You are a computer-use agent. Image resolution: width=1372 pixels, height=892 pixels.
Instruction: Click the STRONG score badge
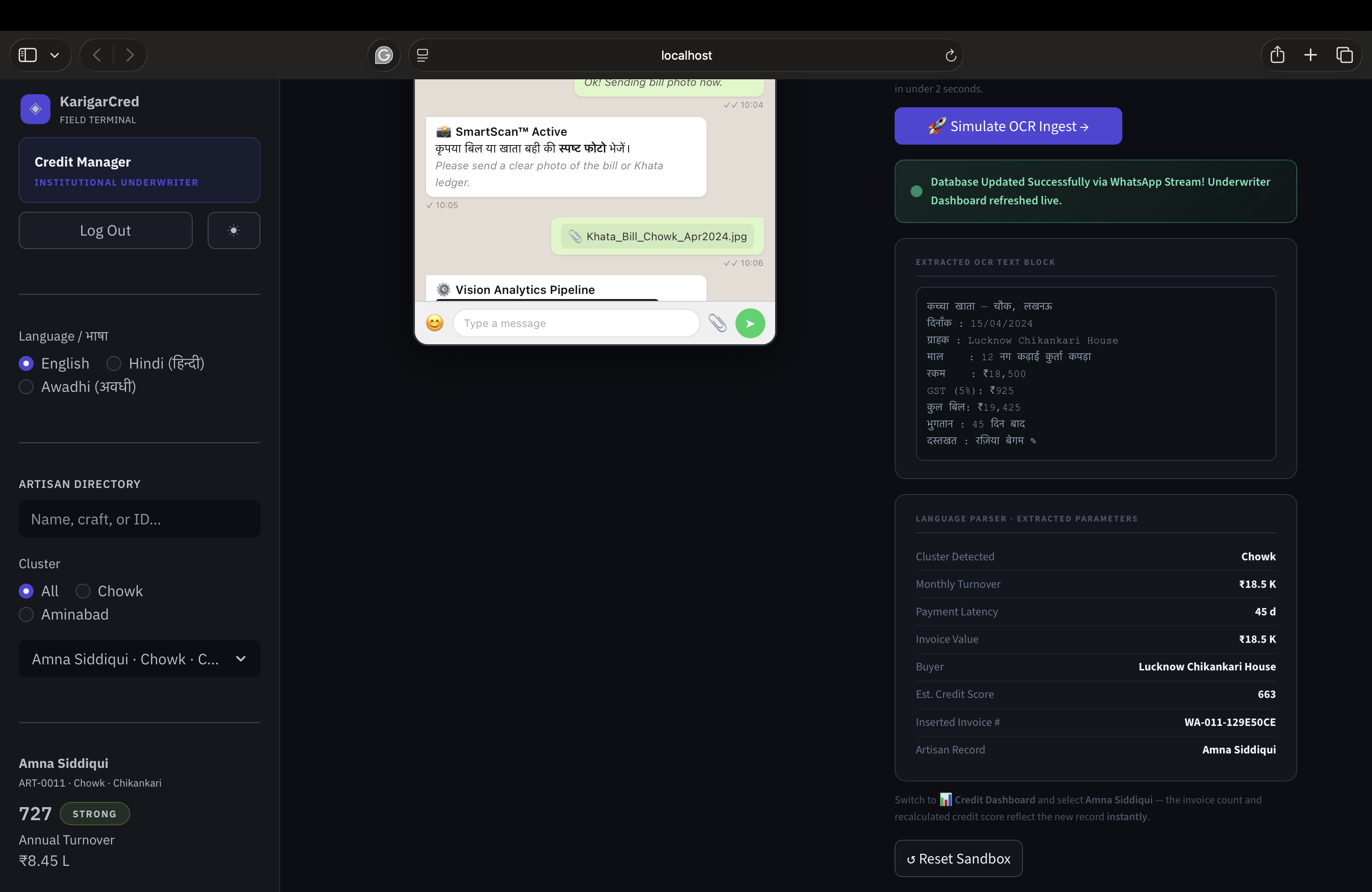95,814
